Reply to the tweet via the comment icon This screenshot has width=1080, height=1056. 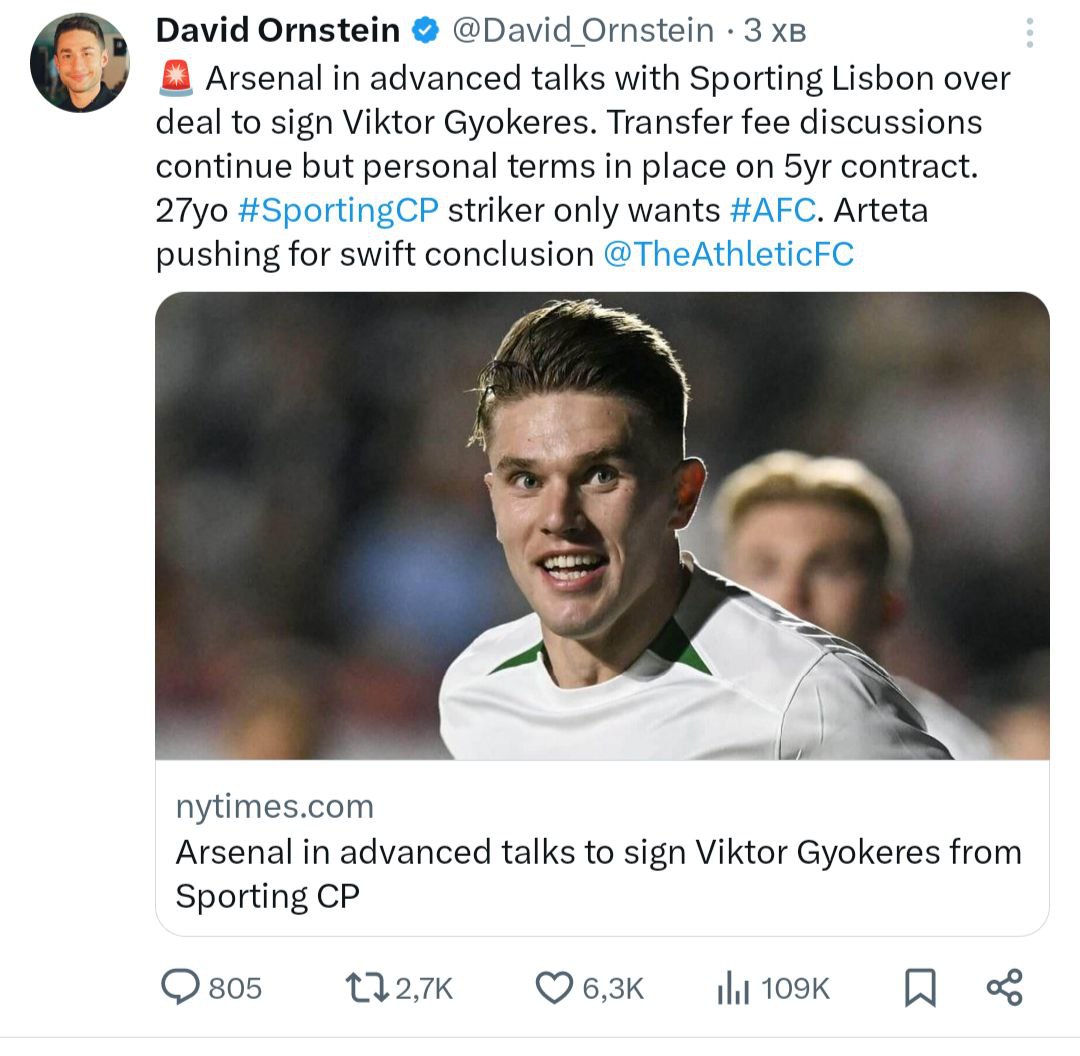[x=181, y=988]
